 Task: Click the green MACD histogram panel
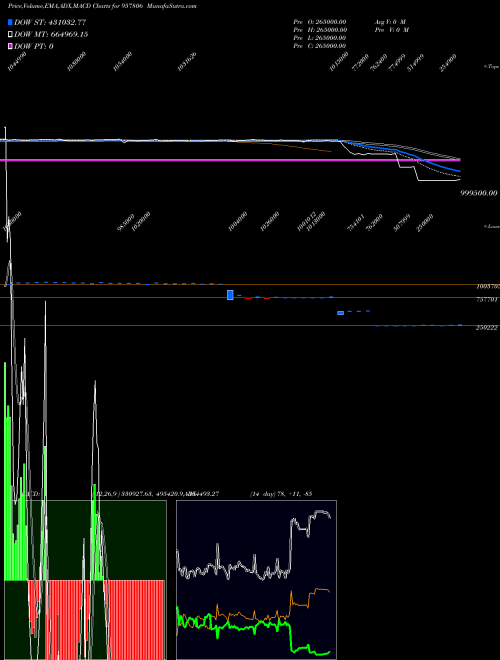coord(85,580)
